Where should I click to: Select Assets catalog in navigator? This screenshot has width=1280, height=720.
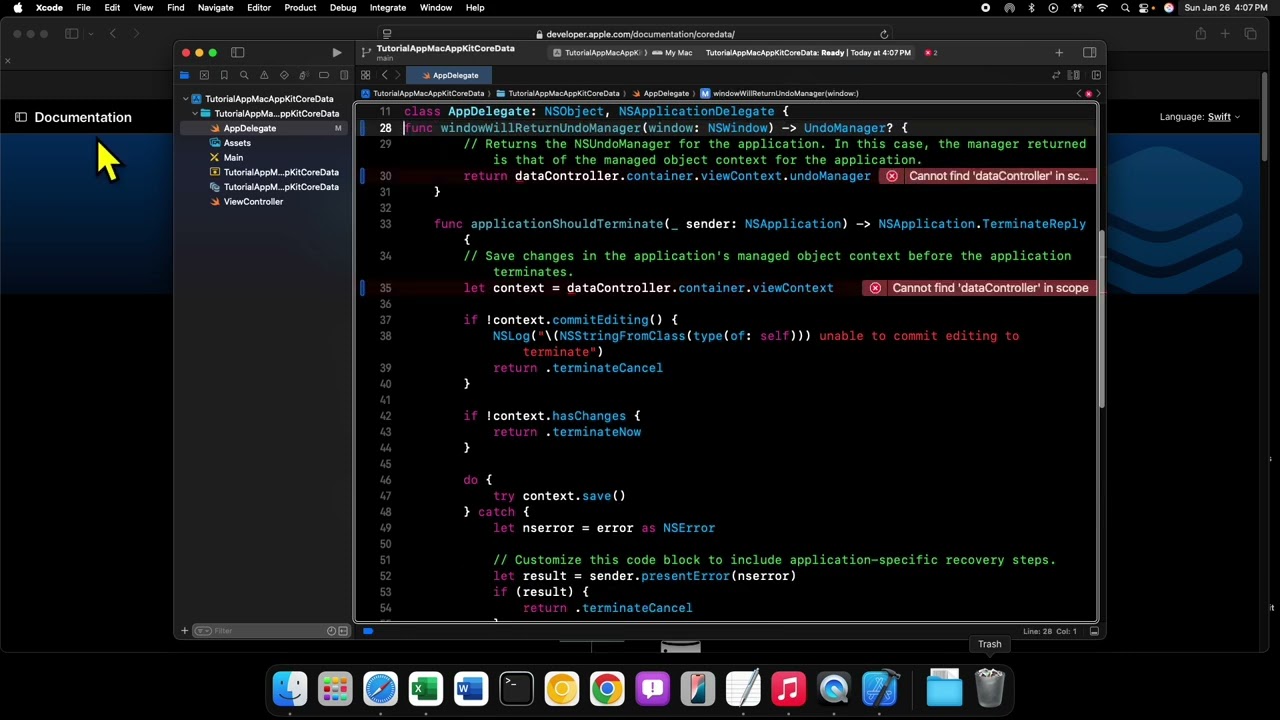tap(237, 143)
